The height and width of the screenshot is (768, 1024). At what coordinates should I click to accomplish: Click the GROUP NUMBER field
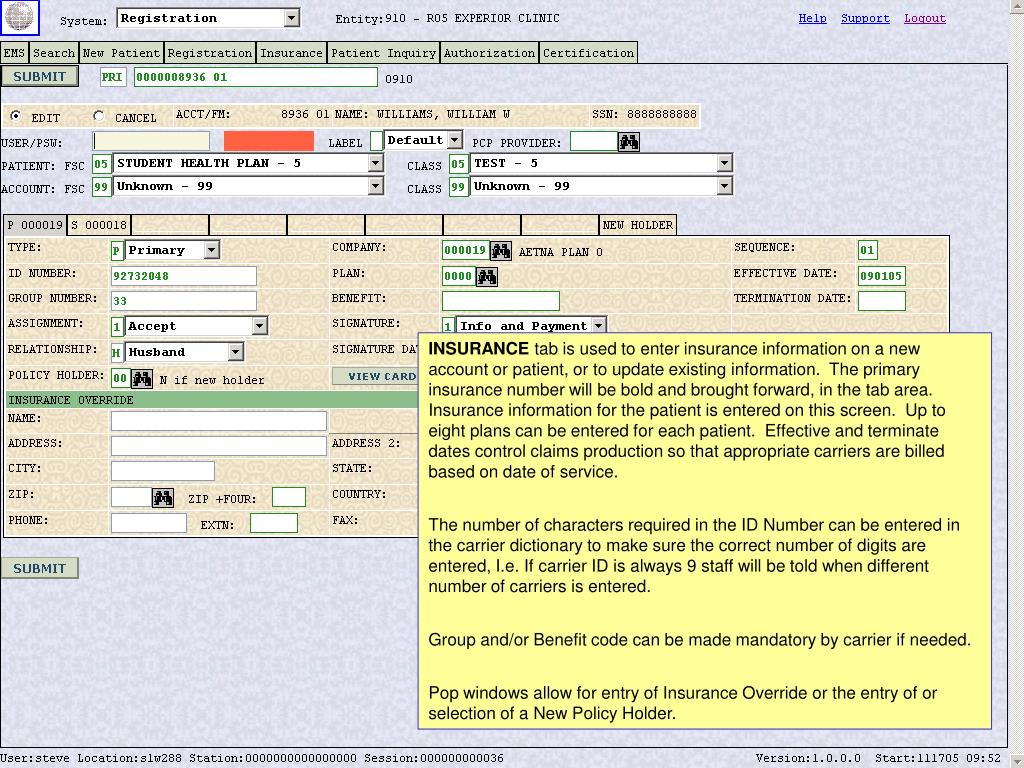(184, 300)
